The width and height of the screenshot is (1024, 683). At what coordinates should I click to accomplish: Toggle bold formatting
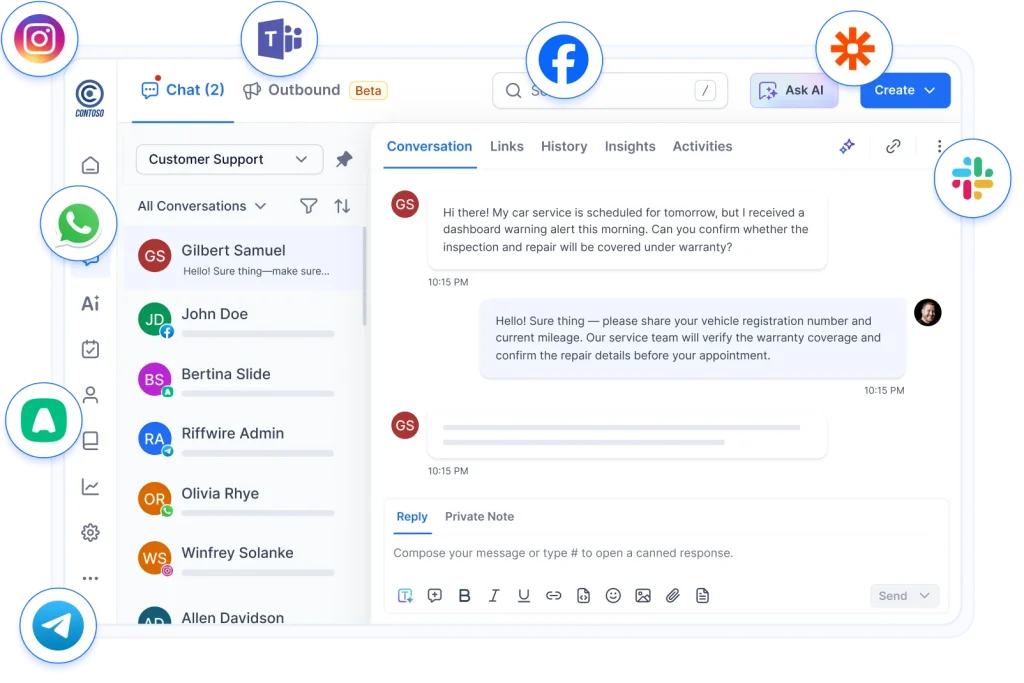(x=464, y=596)
